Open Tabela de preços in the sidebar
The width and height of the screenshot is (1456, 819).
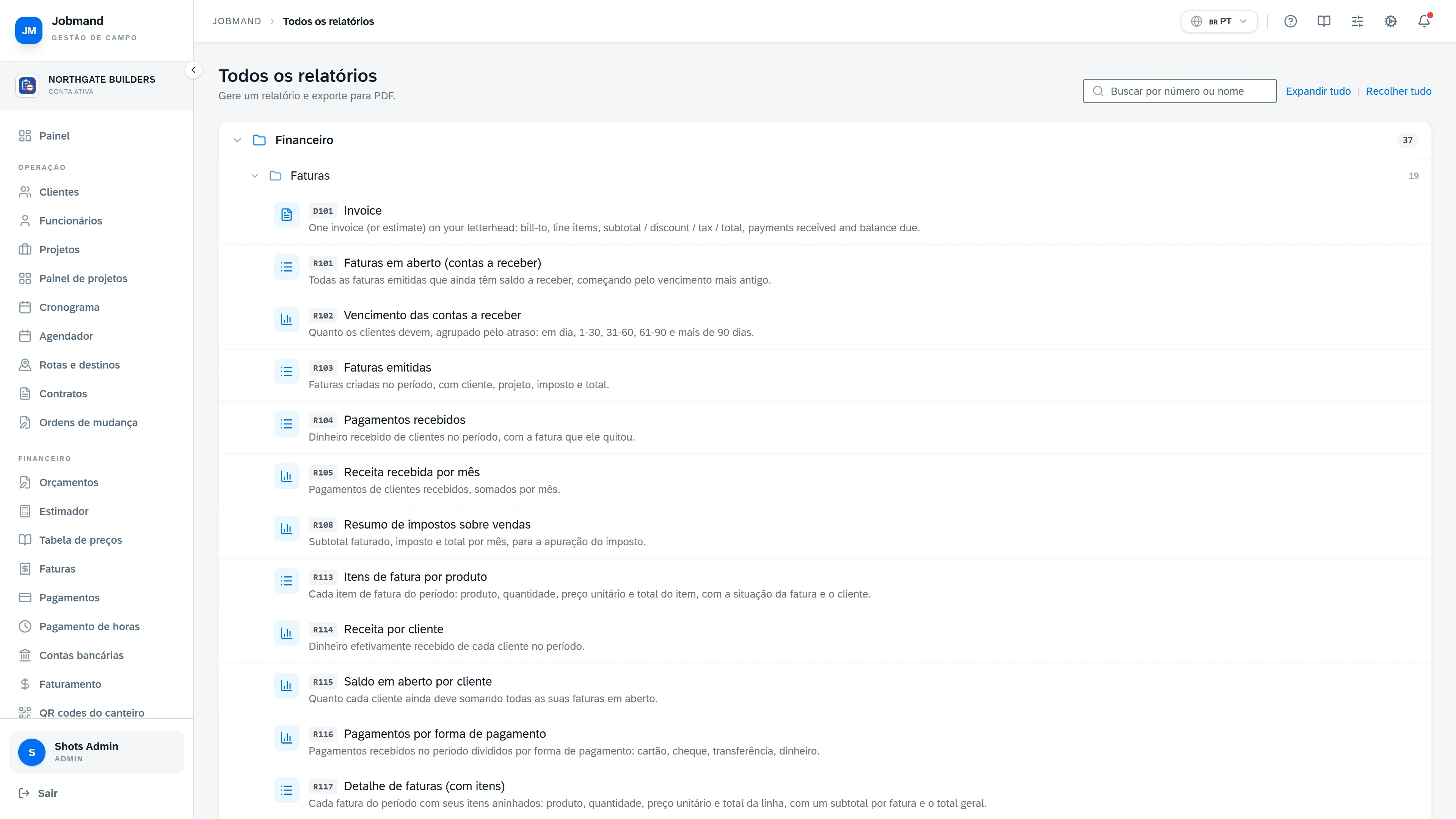click(x=97, y=540)
